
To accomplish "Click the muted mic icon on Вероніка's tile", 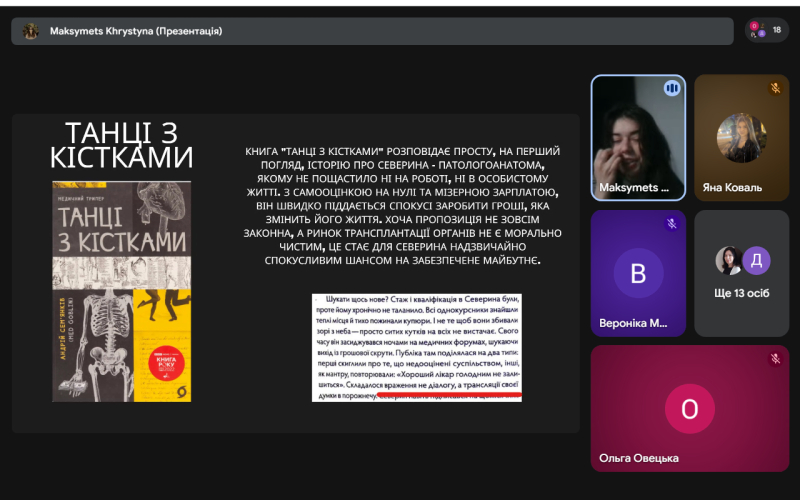I will point(672,224).
